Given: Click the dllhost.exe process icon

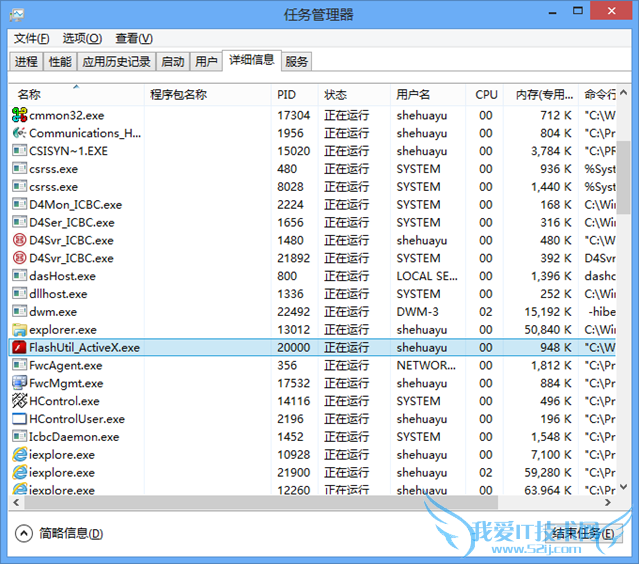Looking at the screenshot, I should (19, 294).
